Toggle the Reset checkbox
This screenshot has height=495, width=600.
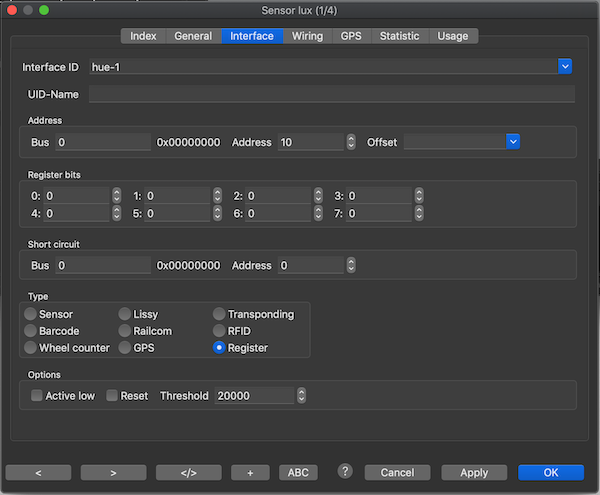[112, 396]
